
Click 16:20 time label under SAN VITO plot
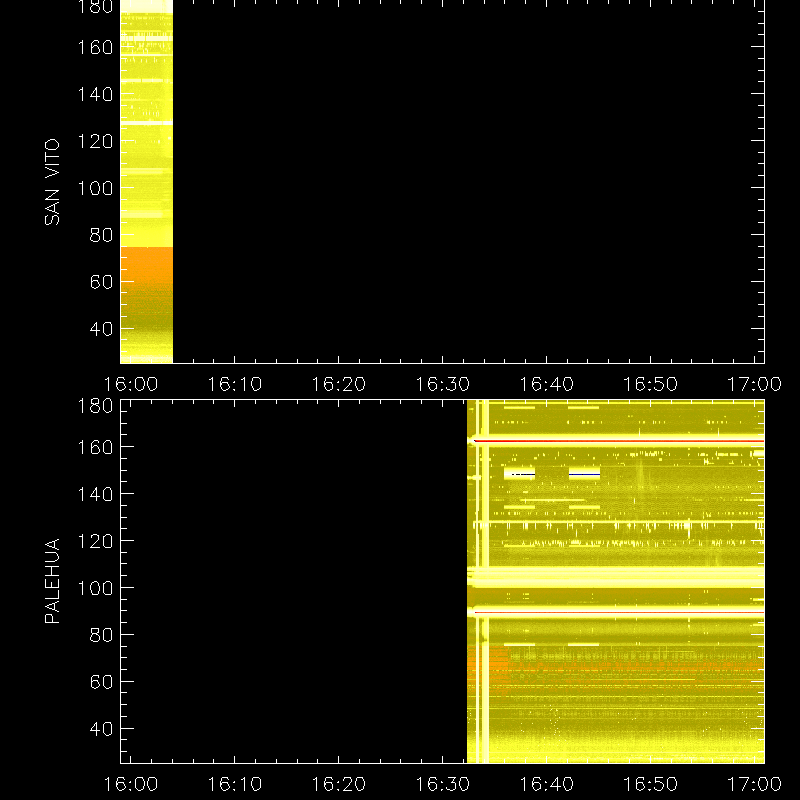click(x=339, y=384)
